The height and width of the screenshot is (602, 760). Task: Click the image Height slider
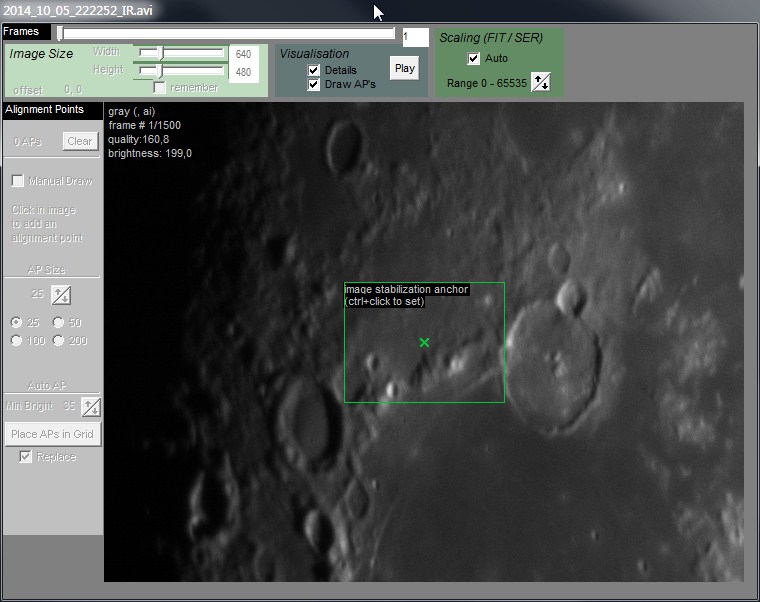[x=180, y=71]
